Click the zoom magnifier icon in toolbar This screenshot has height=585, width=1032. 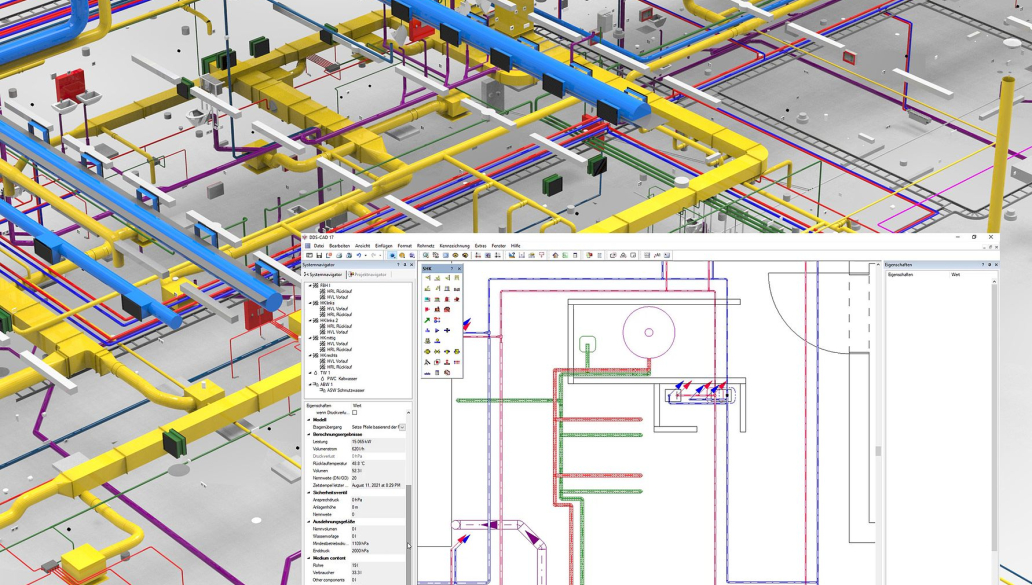tap(425, 255)
